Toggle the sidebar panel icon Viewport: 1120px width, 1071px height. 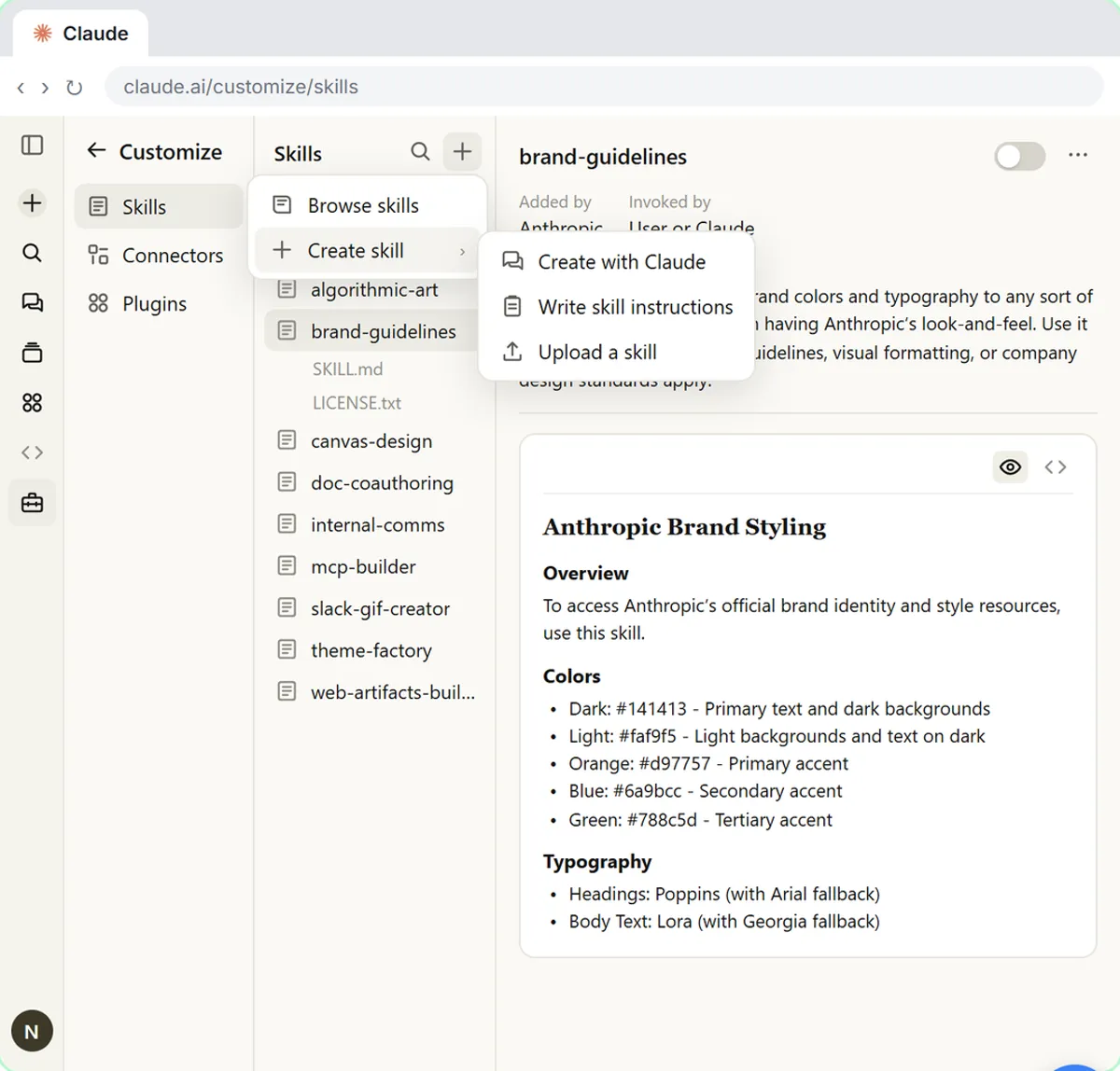[32, 145]
